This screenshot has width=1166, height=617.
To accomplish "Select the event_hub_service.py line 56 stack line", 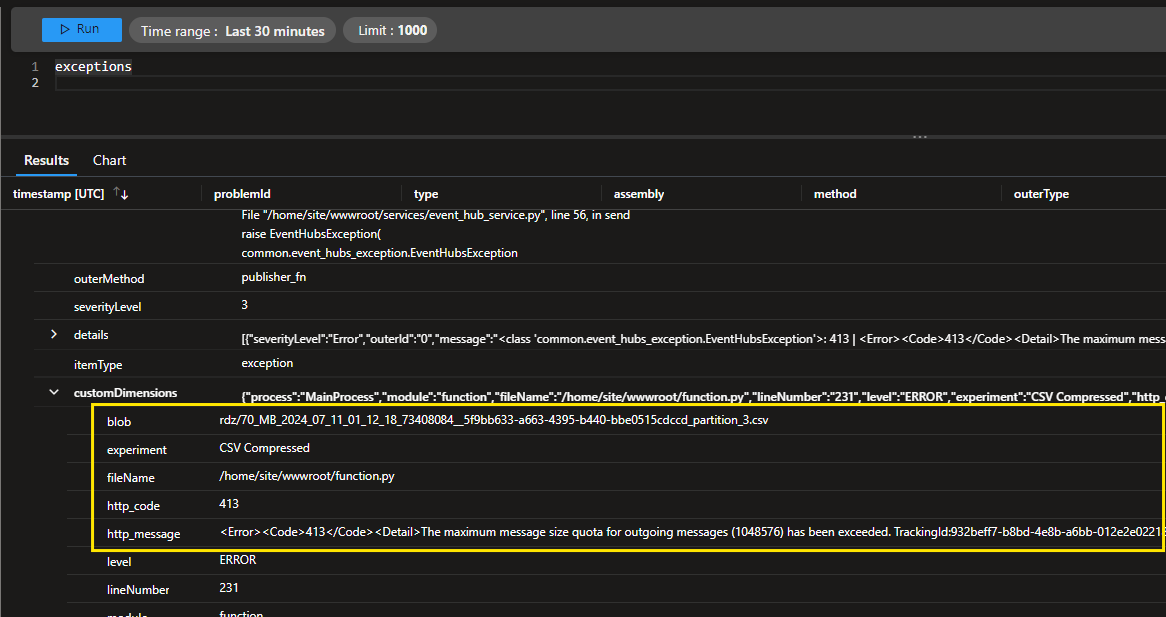I will 436,215.
